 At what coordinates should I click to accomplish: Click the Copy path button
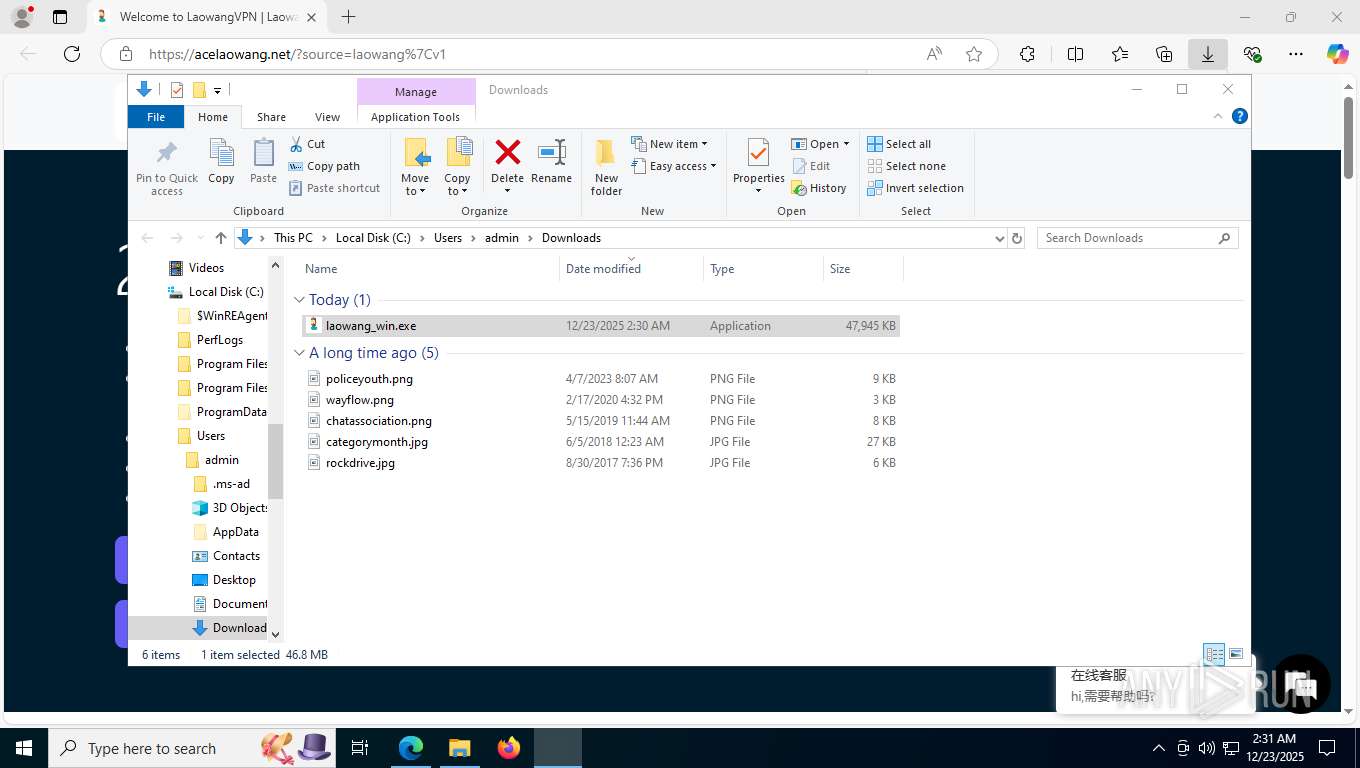click(x=324, y=166)
